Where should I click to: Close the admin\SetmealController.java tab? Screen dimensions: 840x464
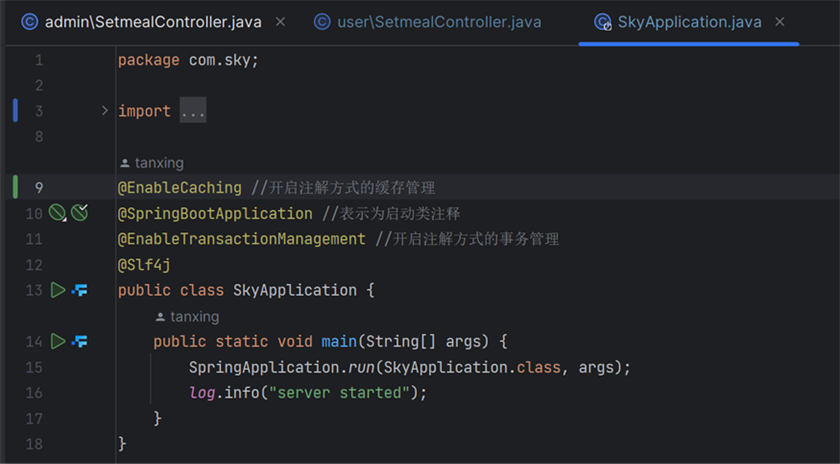(x=280, y=22)
